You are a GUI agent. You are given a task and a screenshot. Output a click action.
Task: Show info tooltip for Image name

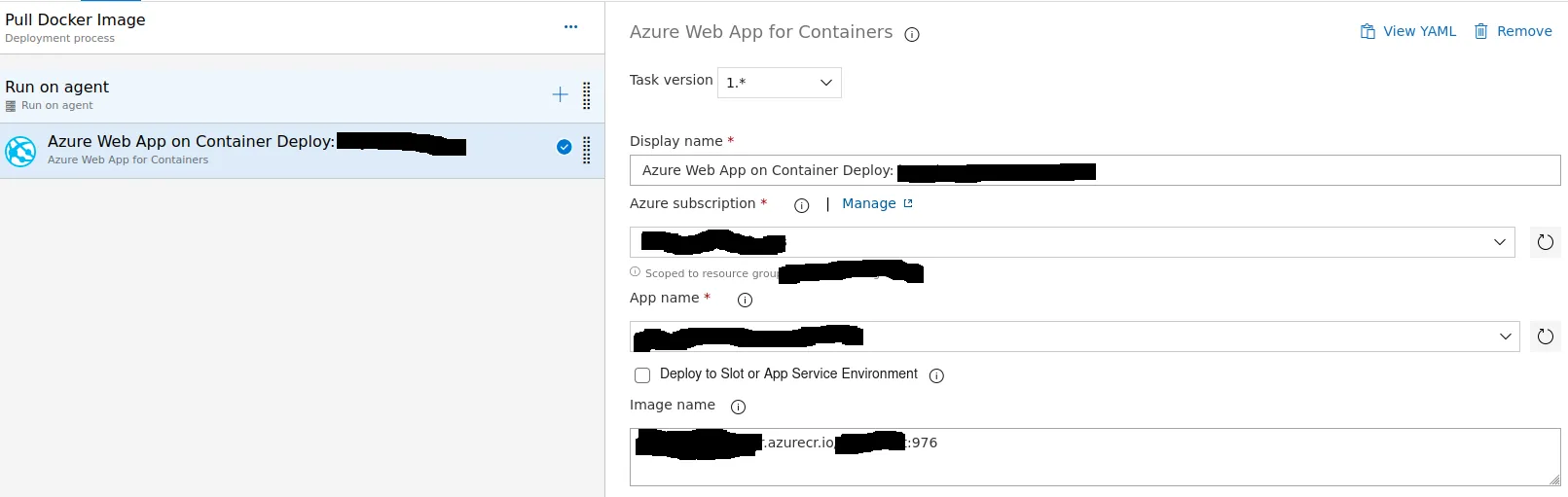(x=738, y=407)
